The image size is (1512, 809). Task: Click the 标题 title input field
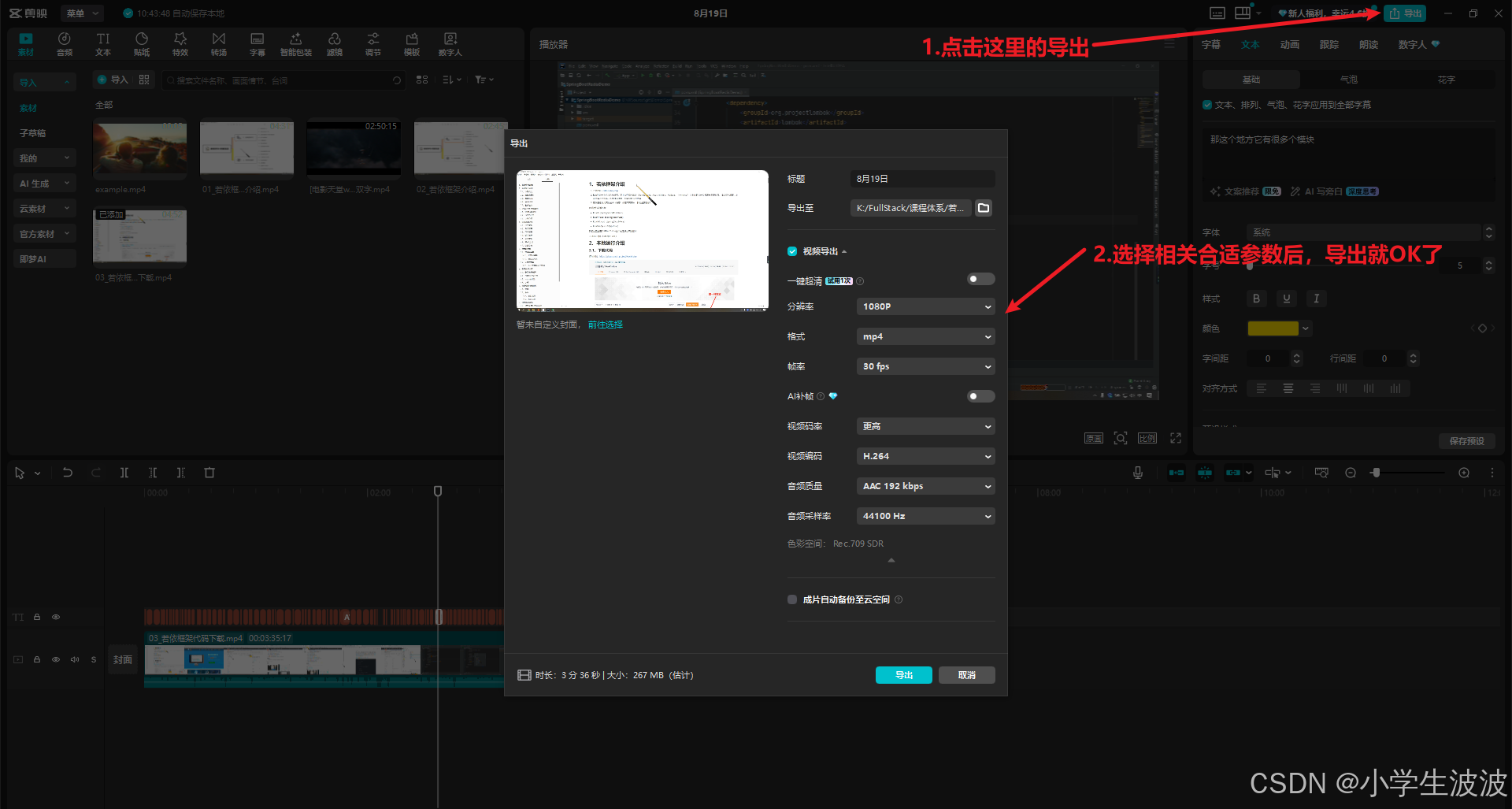point(922,179)
